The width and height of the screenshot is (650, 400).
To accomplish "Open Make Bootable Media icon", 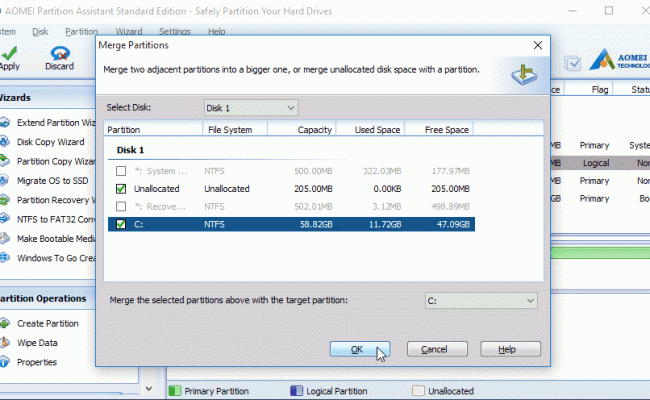I will [x=5, y=238].
